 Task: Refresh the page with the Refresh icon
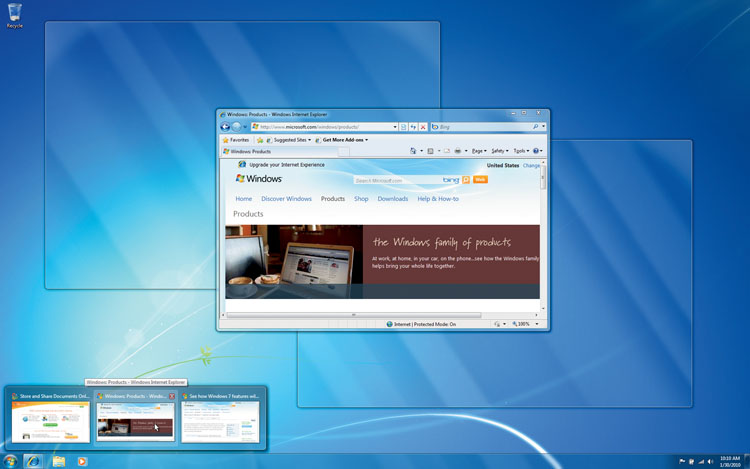point(413,127)
